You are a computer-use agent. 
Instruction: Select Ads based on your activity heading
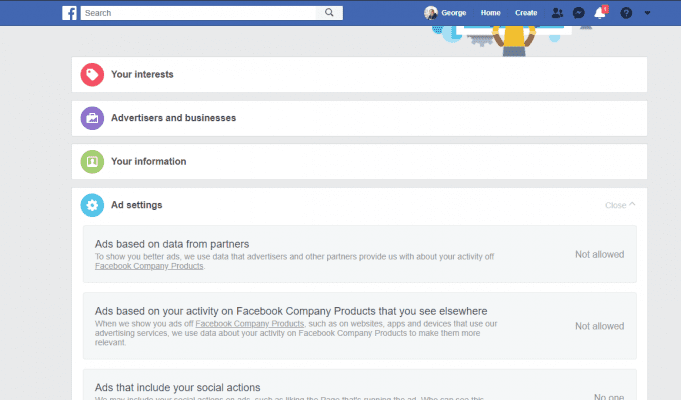(x=291, y=311)
